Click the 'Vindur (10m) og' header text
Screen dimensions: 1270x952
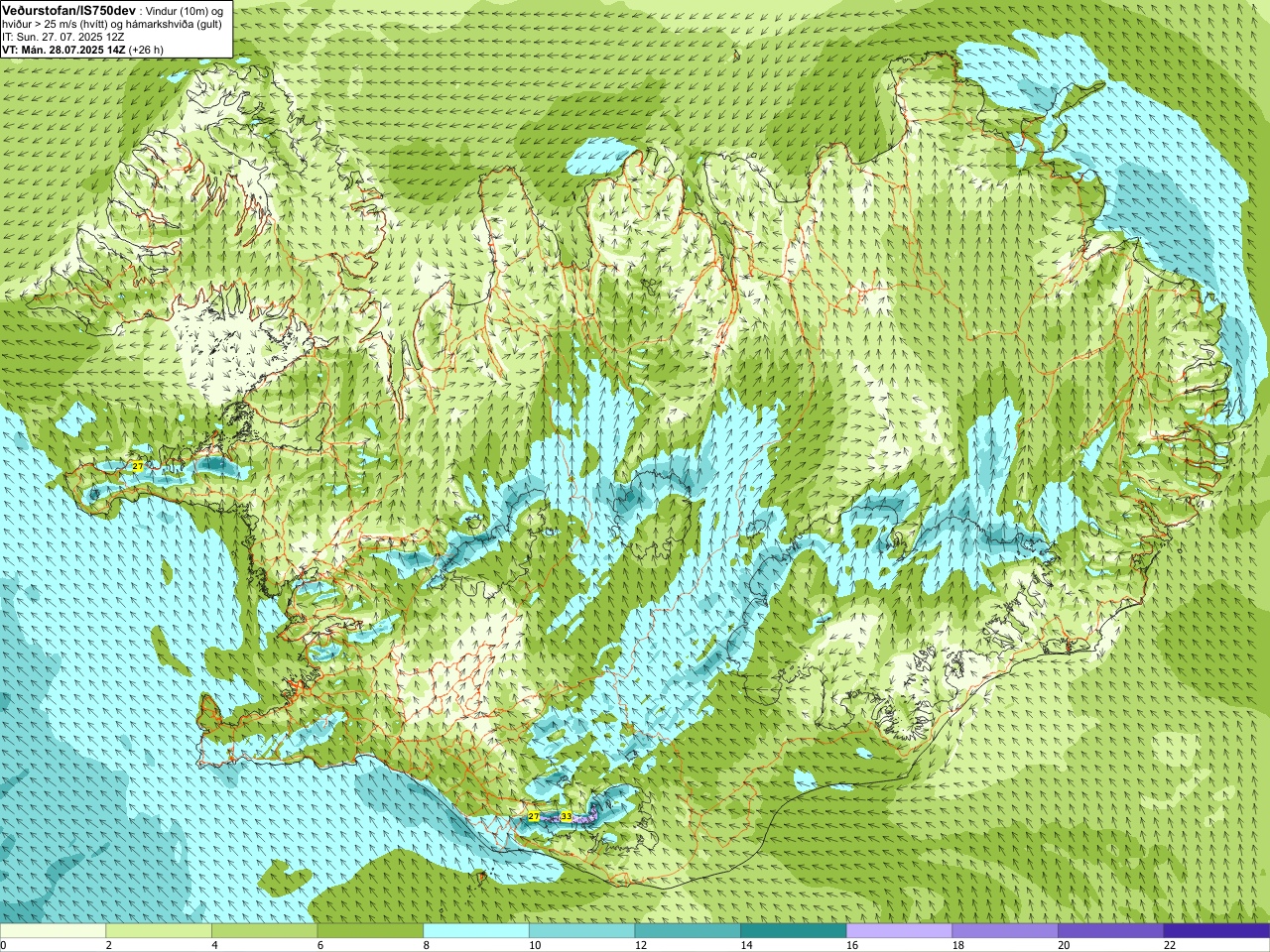[x=185, y=11]
